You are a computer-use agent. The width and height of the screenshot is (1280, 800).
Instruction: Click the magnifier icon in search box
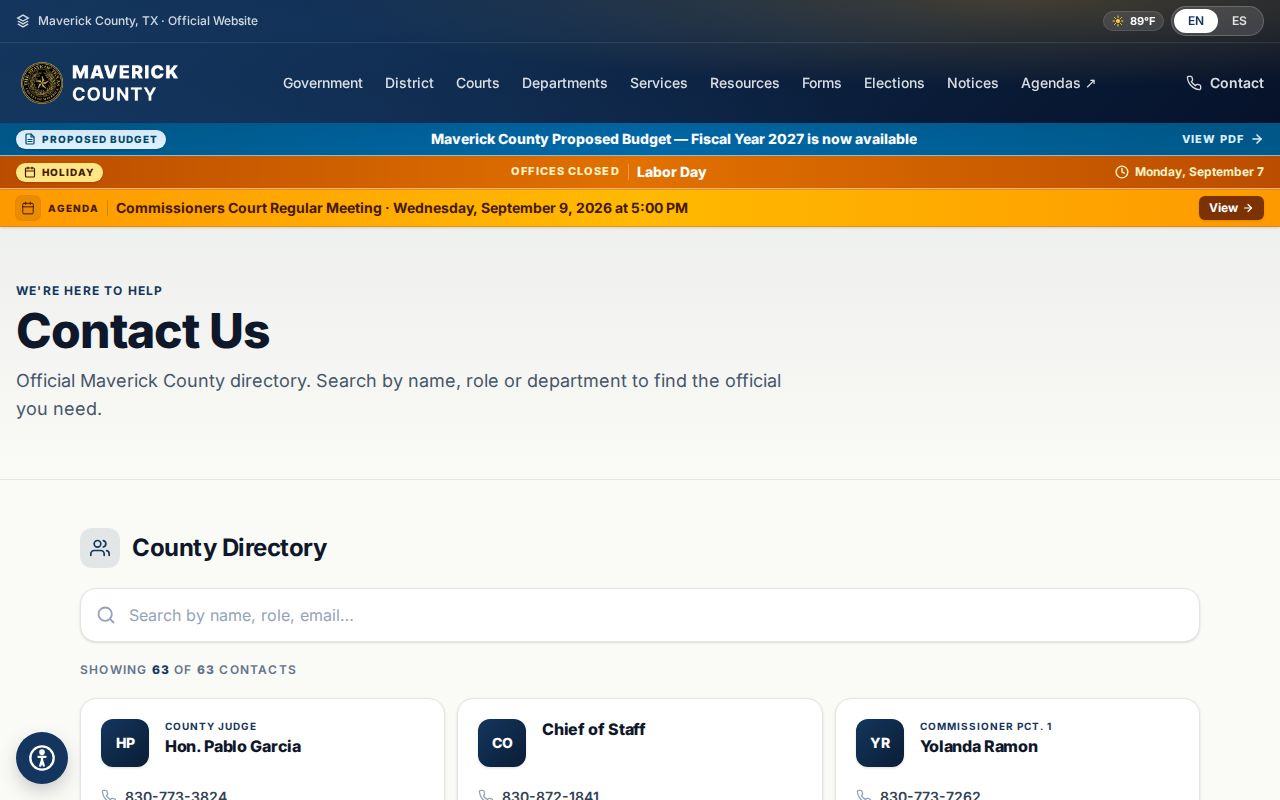[x=106, y=615]
